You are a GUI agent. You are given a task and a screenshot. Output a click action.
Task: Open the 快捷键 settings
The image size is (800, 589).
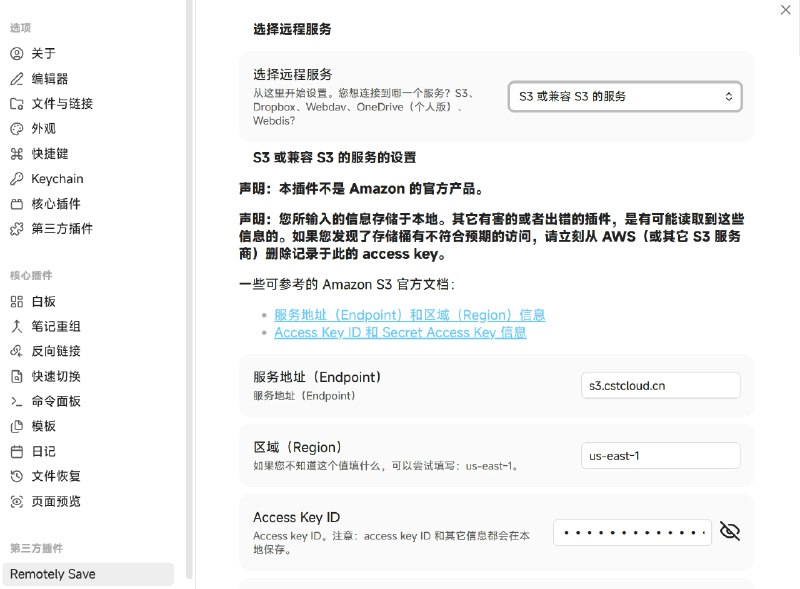point(48,153)
